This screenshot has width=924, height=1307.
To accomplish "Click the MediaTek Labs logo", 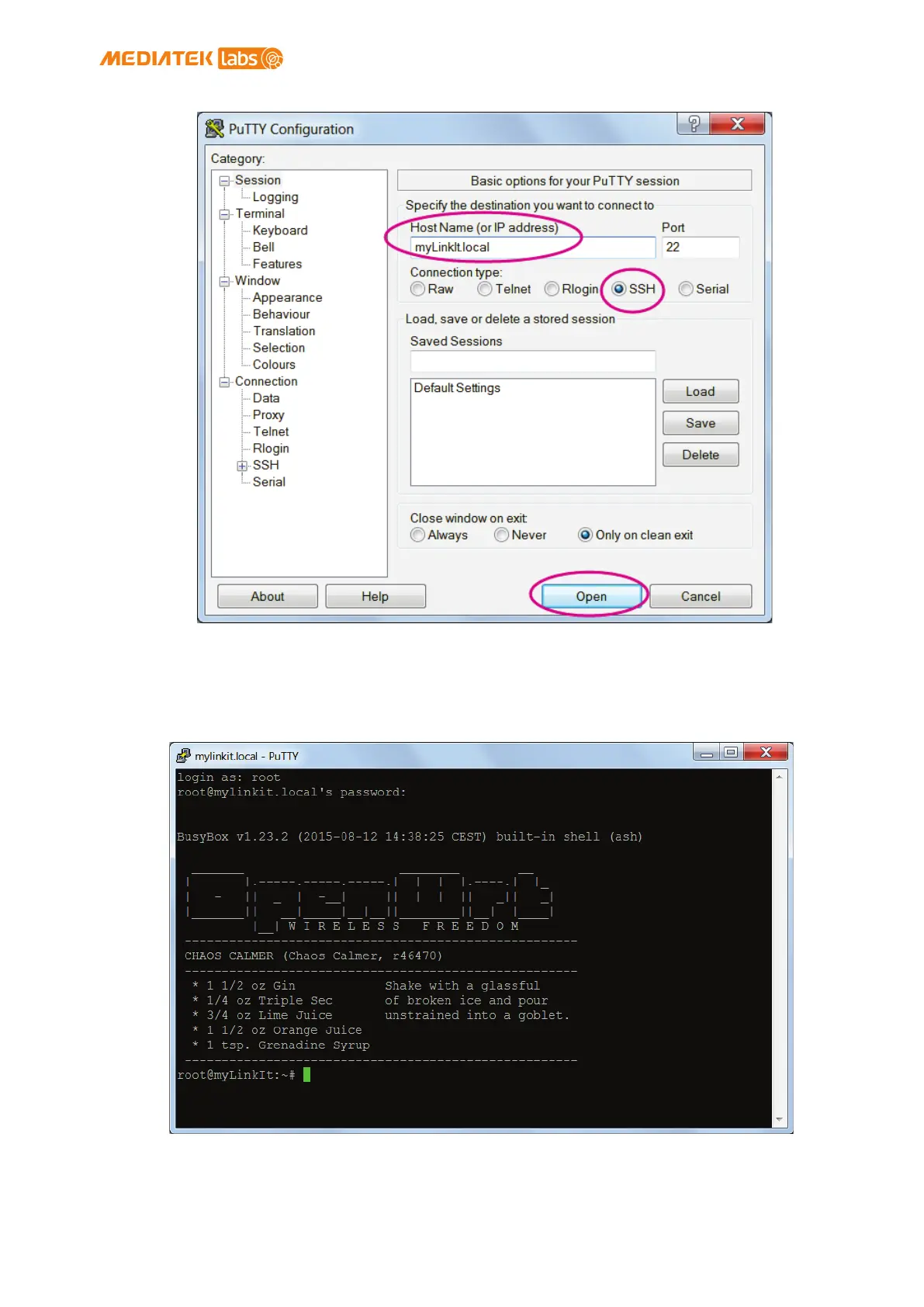I will tap(191, 58).
